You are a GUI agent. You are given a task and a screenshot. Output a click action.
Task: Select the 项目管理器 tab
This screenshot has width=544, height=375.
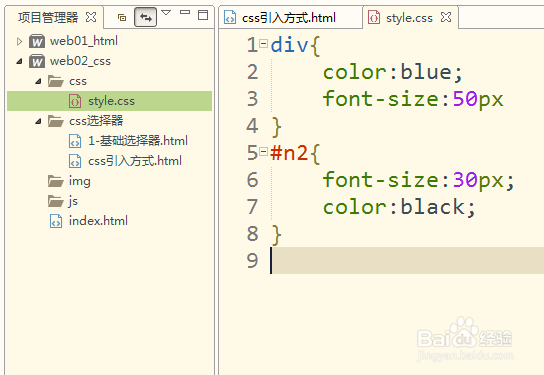(x=48, y=17)
